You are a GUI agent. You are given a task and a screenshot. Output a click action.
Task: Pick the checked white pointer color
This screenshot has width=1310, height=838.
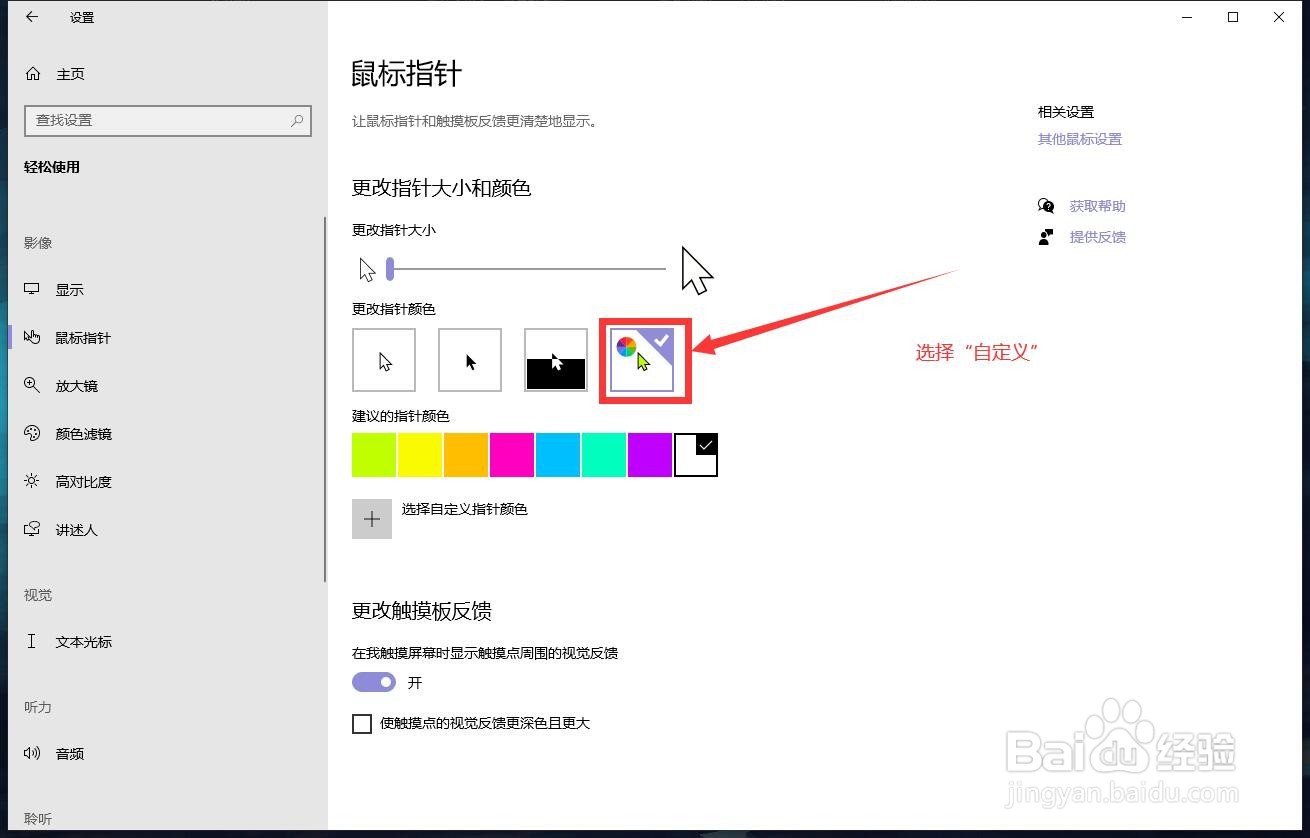pyautogui.click(x=696, y=455)
